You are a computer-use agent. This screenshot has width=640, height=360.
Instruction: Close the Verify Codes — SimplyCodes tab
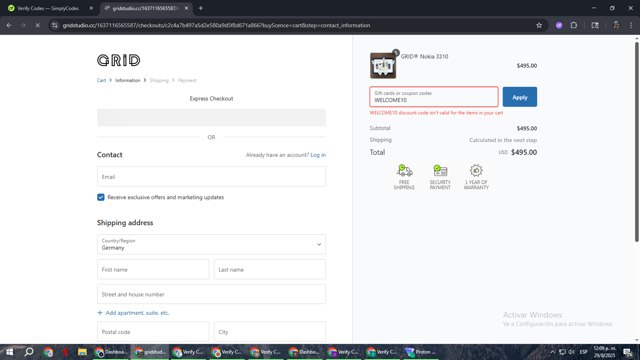(91, 8)
